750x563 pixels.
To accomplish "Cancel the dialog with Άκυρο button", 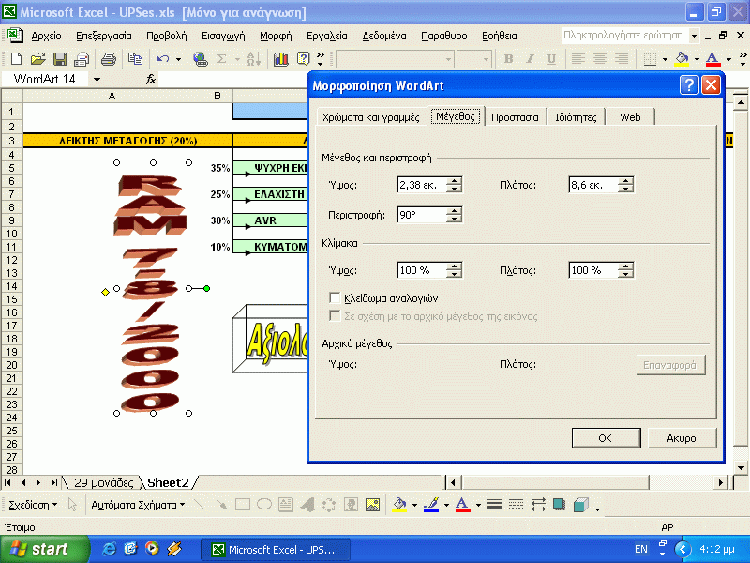I will [x=682, y=438].
